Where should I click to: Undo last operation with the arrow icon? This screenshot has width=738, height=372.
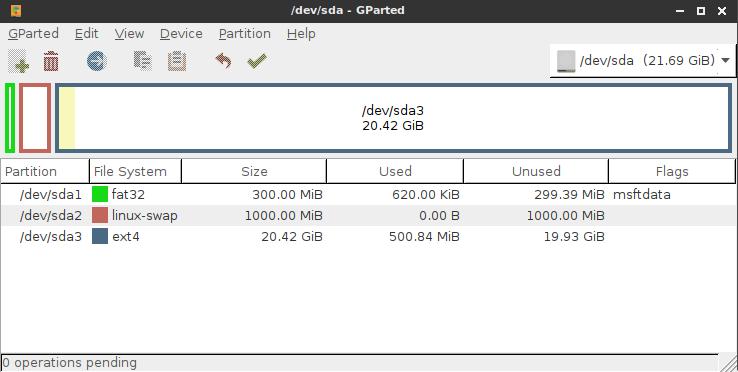(x=223, y=61)
